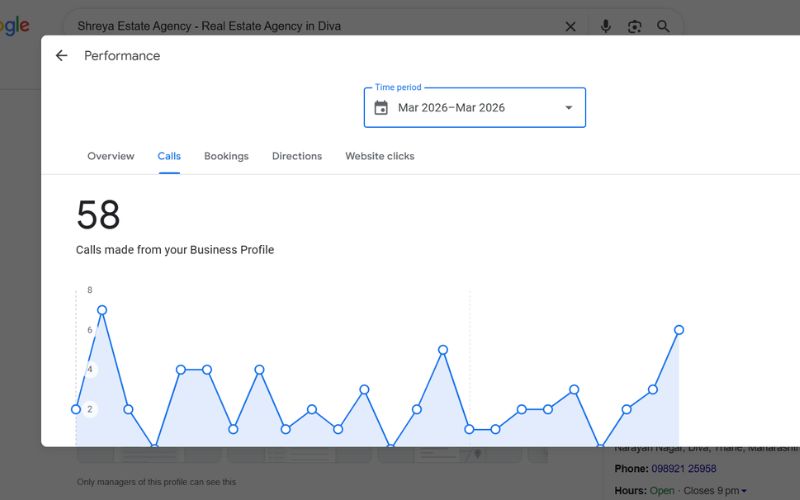Select the Calls tab
This screenshot has width=800, height=500.
click(x=169, y=156)
